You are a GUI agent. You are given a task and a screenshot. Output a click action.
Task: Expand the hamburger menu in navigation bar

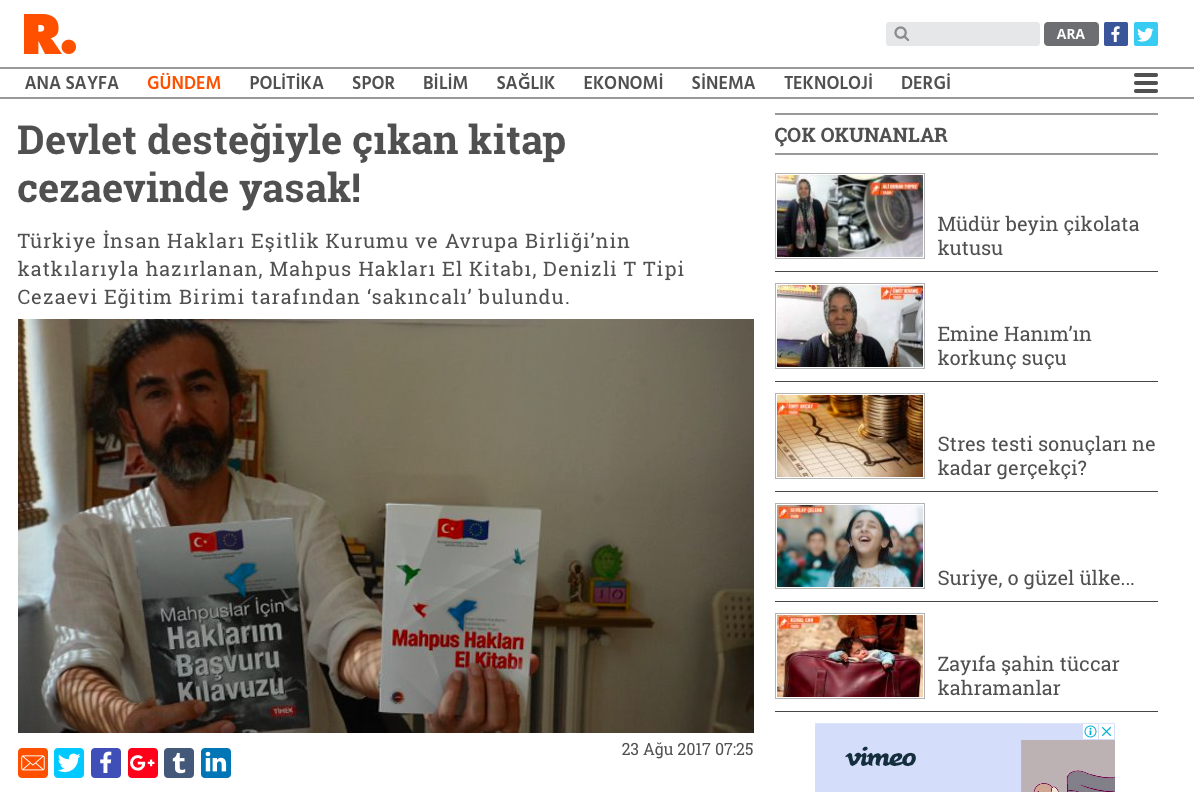(x=1145, y=83)
